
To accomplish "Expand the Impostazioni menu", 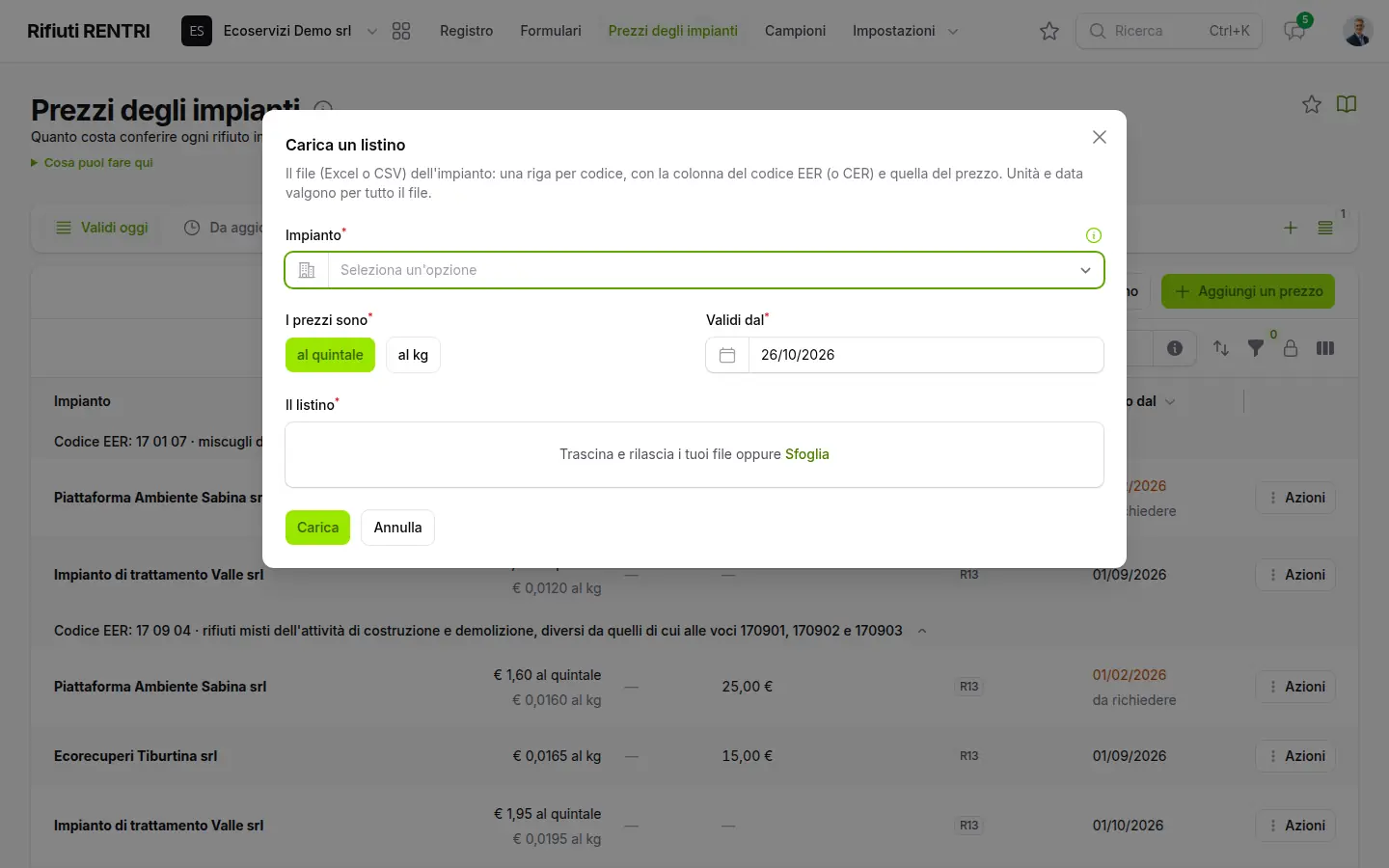I will point(905,31).
